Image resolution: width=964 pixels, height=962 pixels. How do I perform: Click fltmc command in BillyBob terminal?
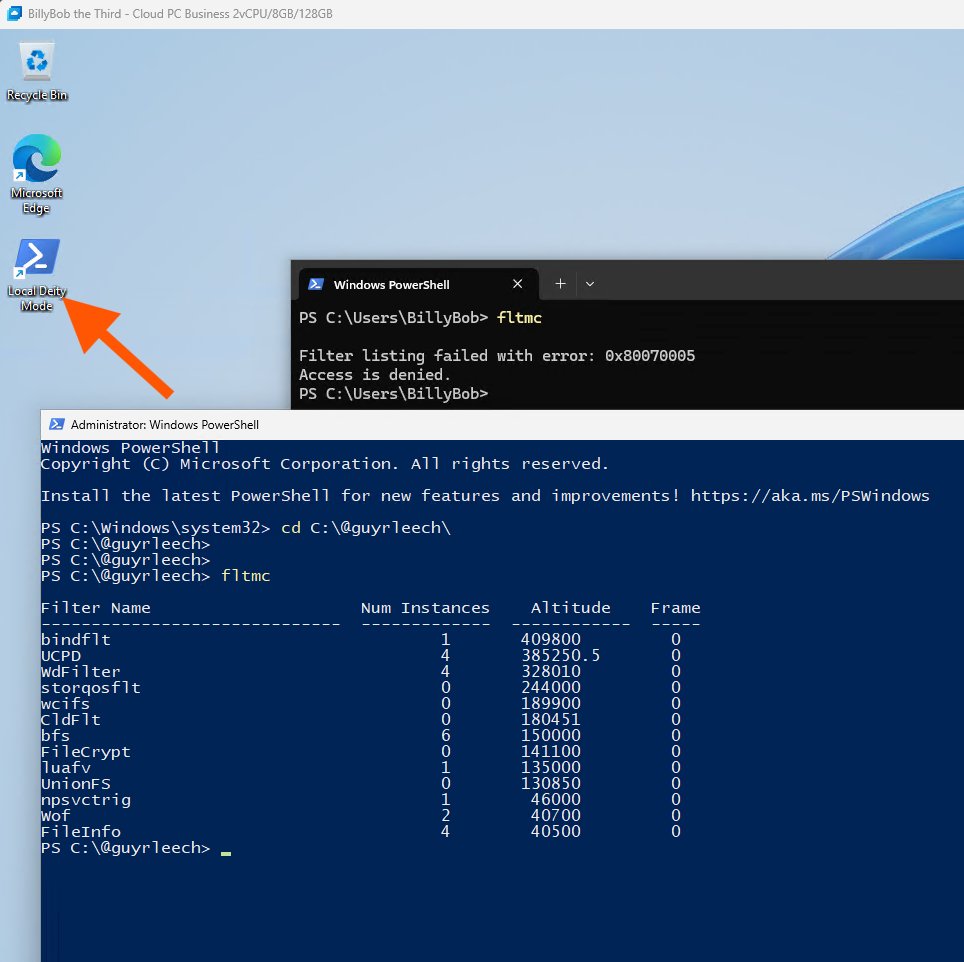coord(520,318)
